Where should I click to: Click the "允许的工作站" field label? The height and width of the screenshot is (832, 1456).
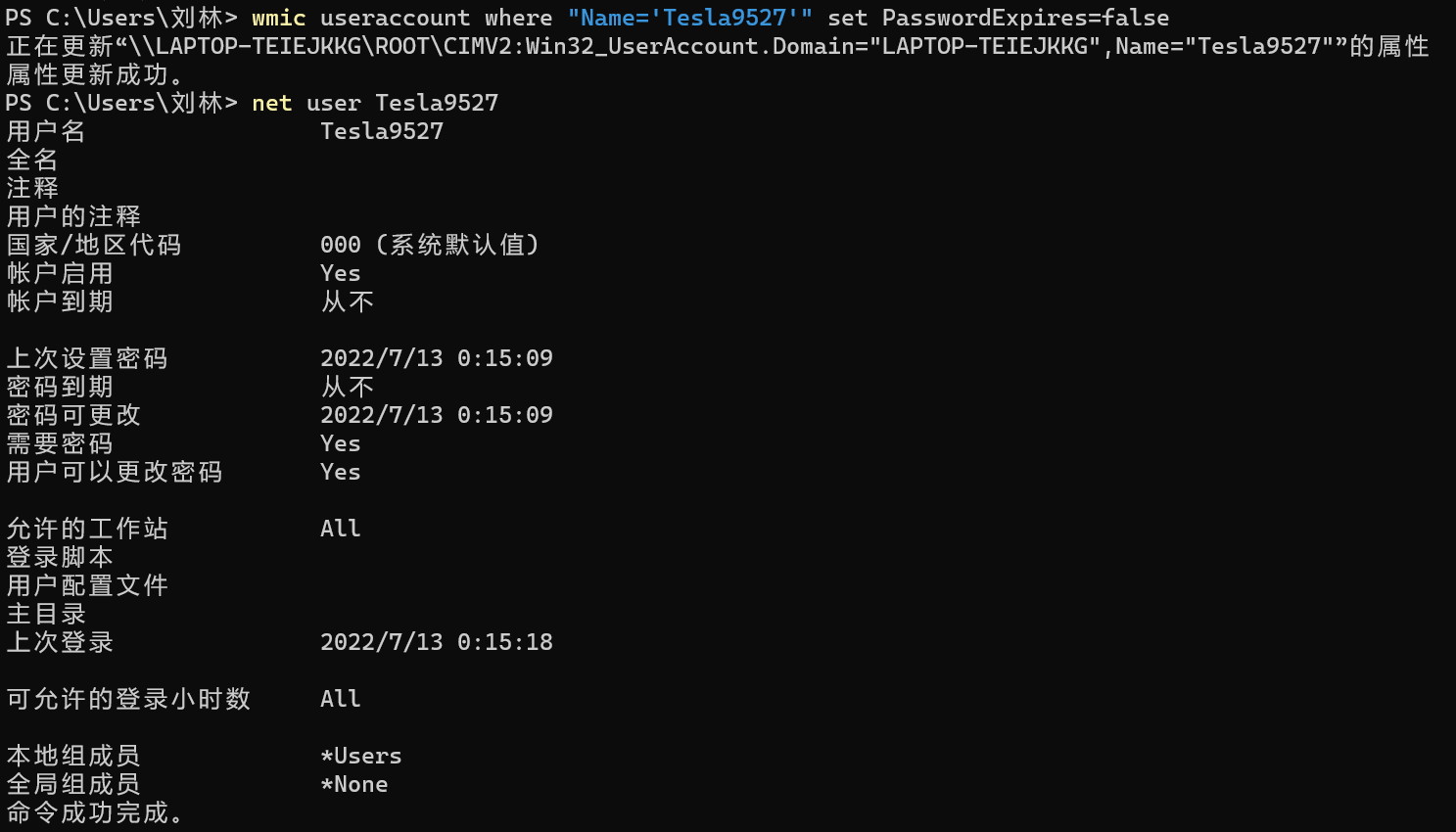(x=87, y=529)
